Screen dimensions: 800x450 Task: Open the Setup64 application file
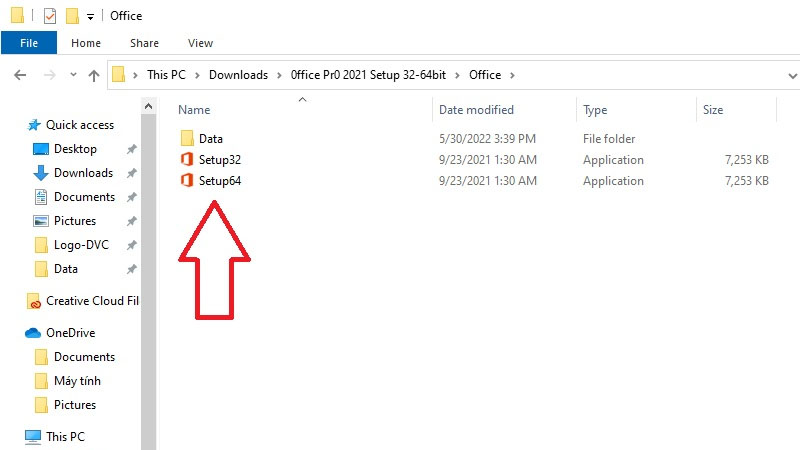pos(219,181)
